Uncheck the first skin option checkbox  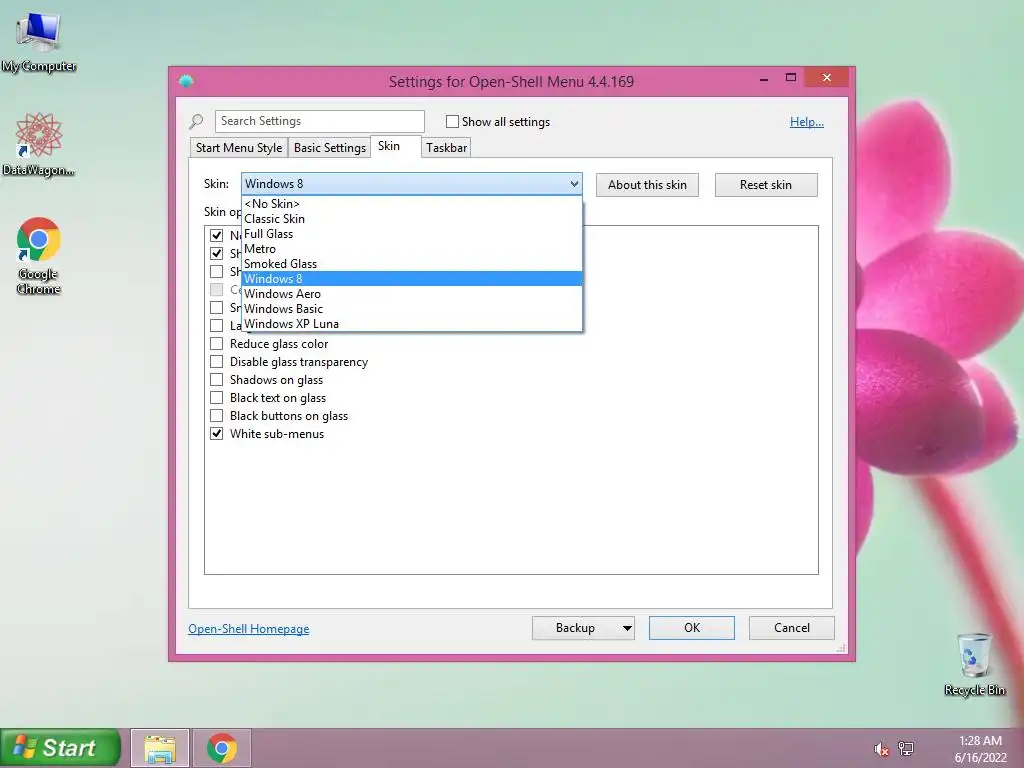[216, 235]
